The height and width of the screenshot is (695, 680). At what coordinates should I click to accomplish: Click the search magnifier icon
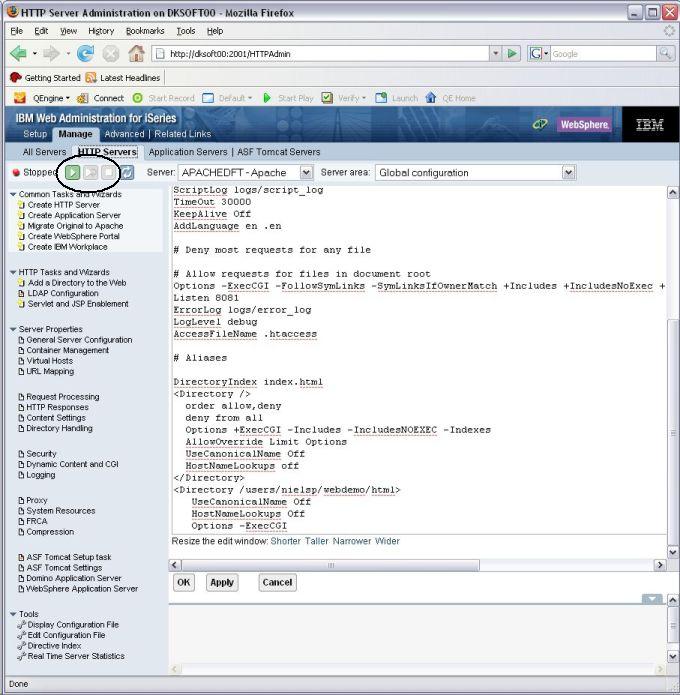(665, 54)
